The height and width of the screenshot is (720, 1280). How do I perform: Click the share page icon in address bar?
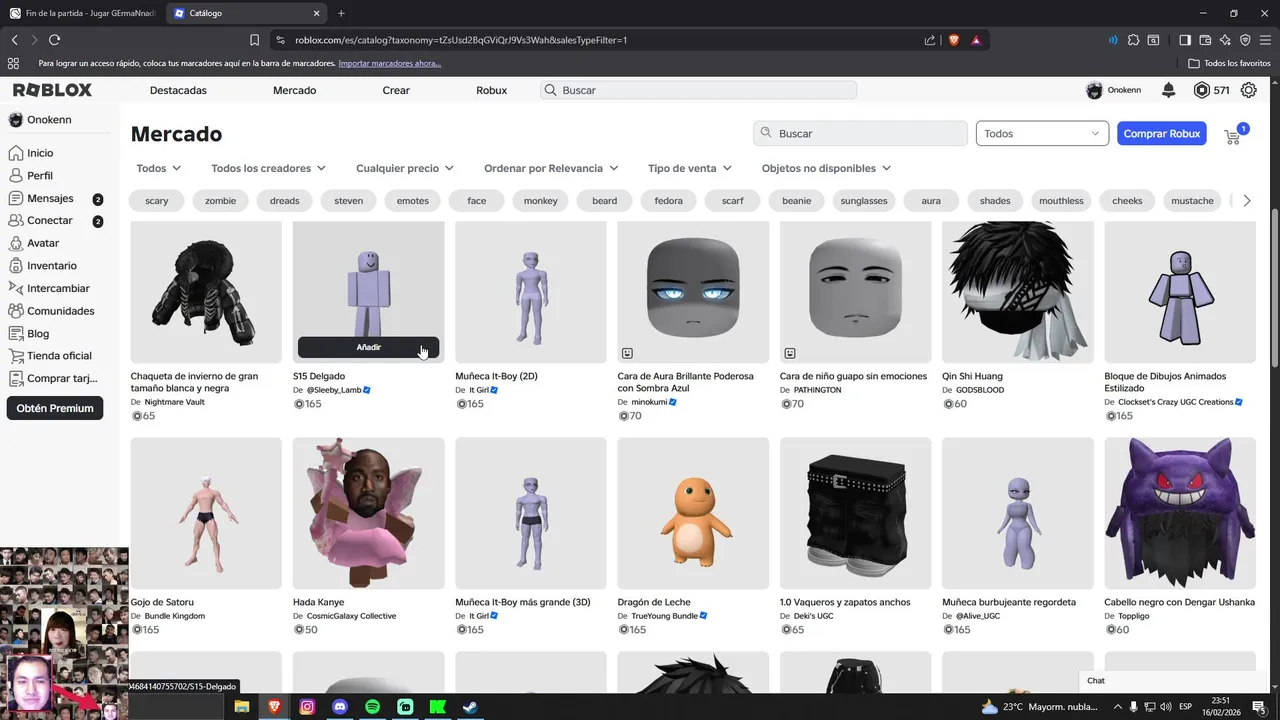[x=930, y=40]
